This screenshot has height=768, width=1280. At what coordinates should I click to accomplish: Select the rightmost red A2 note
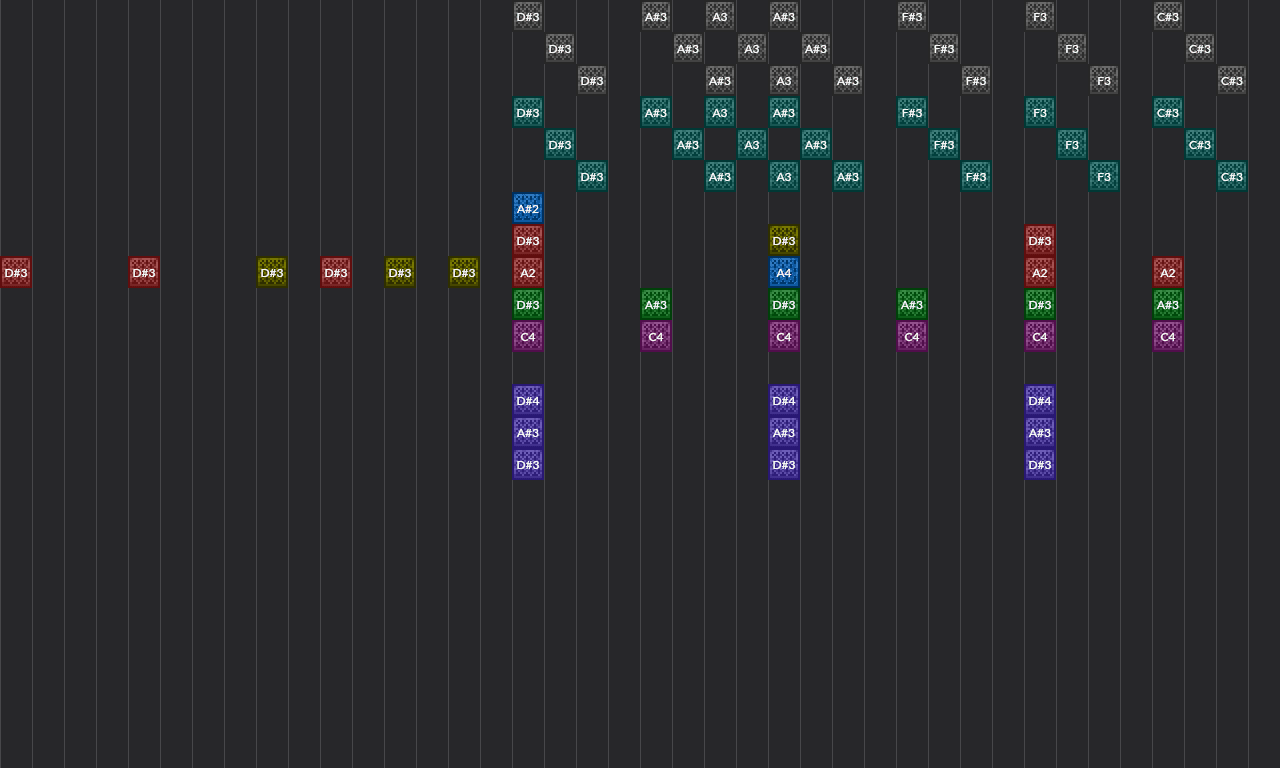point(1168,272)
